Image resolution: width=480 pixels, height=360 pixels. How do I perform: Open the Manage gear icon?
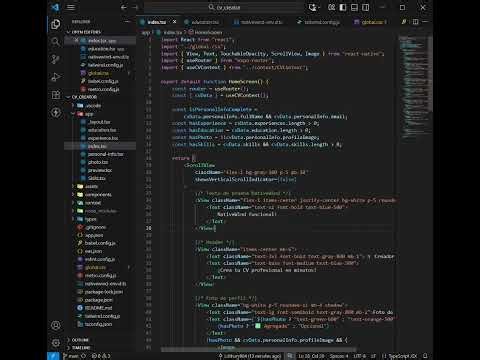(56, 343)
